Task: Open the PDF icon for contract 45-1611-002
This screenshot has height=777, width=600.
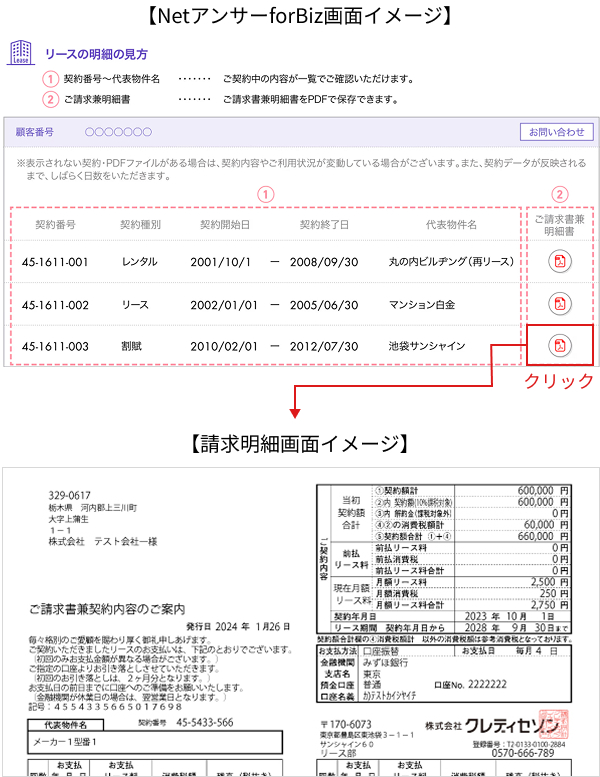Action: (560, 304)
